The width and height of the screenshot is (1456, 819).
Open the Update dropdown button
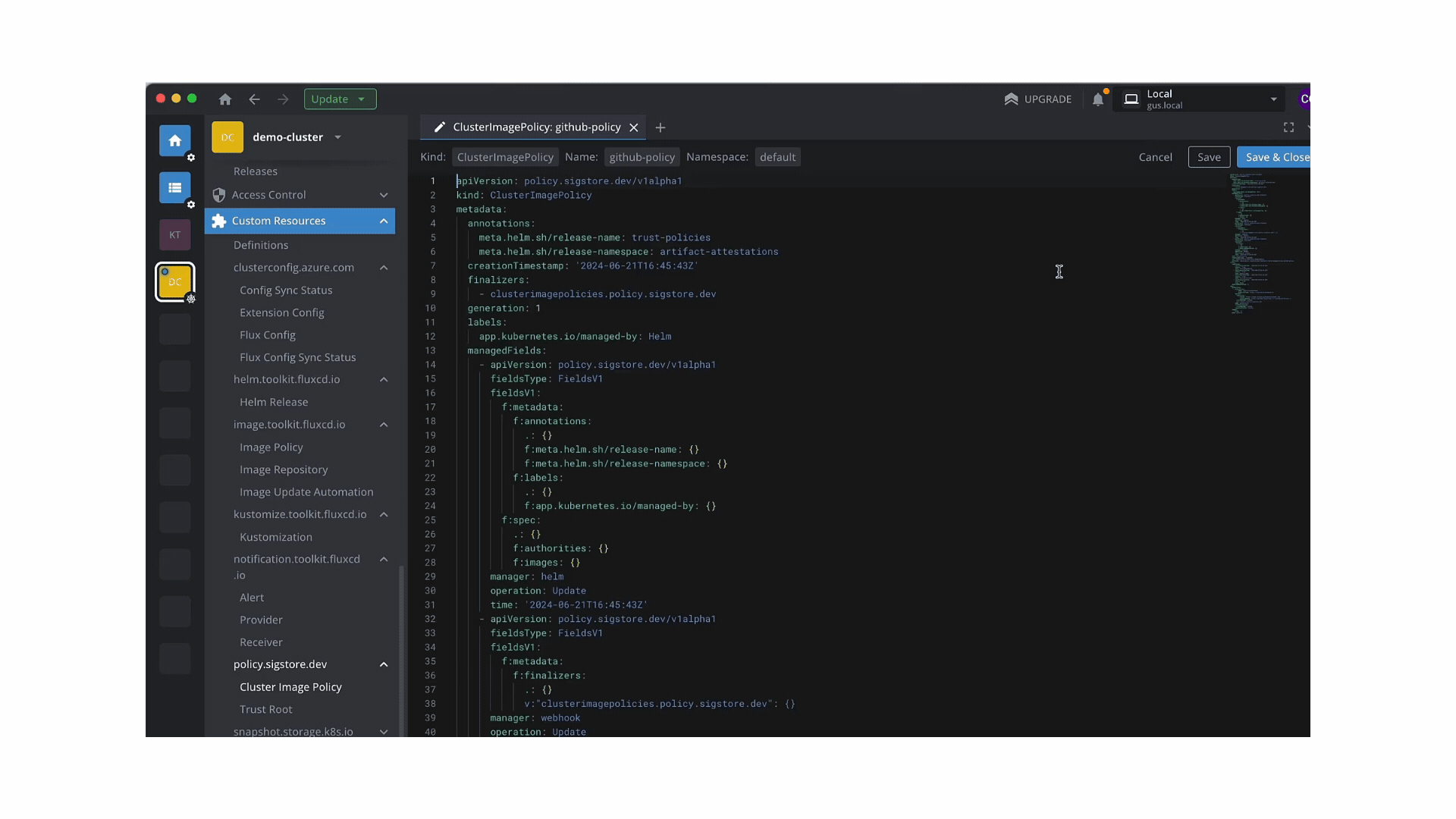coord(340,99)
